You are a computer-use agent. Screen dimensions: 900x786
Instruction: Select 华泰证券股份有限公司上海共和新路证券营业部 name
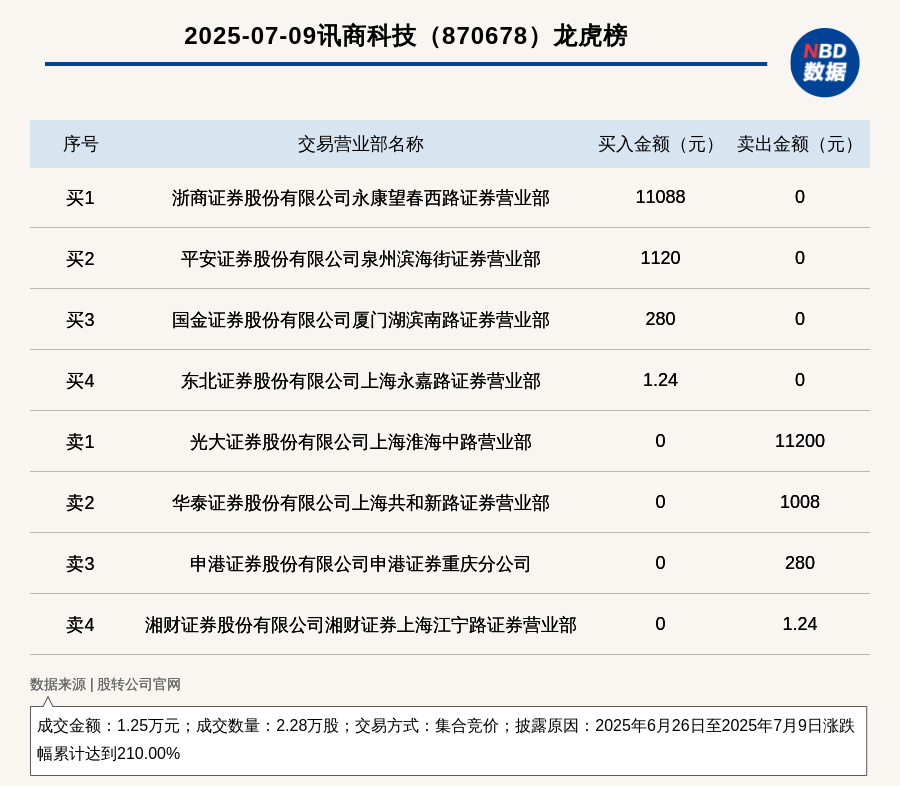pyautogui.click(x=360, y=502)
